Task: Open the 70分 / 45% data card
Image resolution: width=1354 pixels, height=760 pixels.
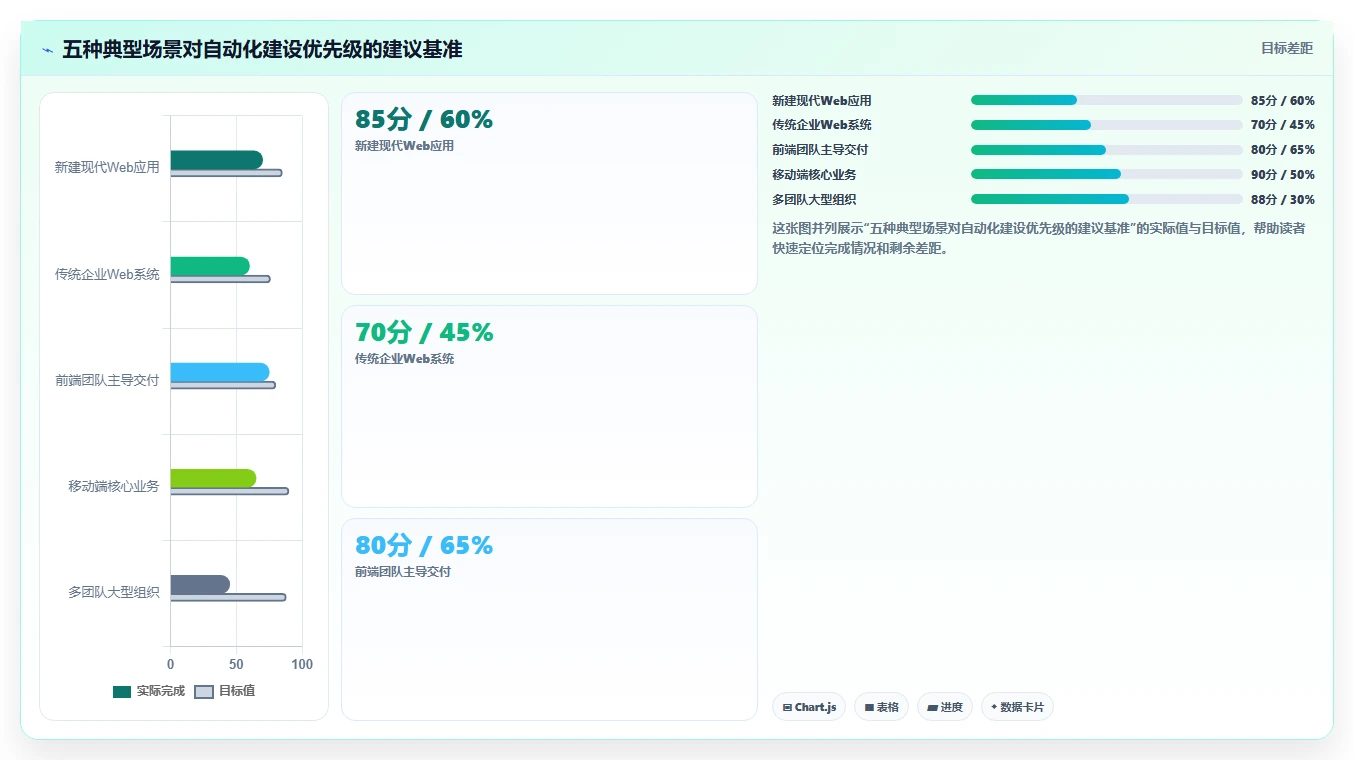Action: [x=549, y=407]
